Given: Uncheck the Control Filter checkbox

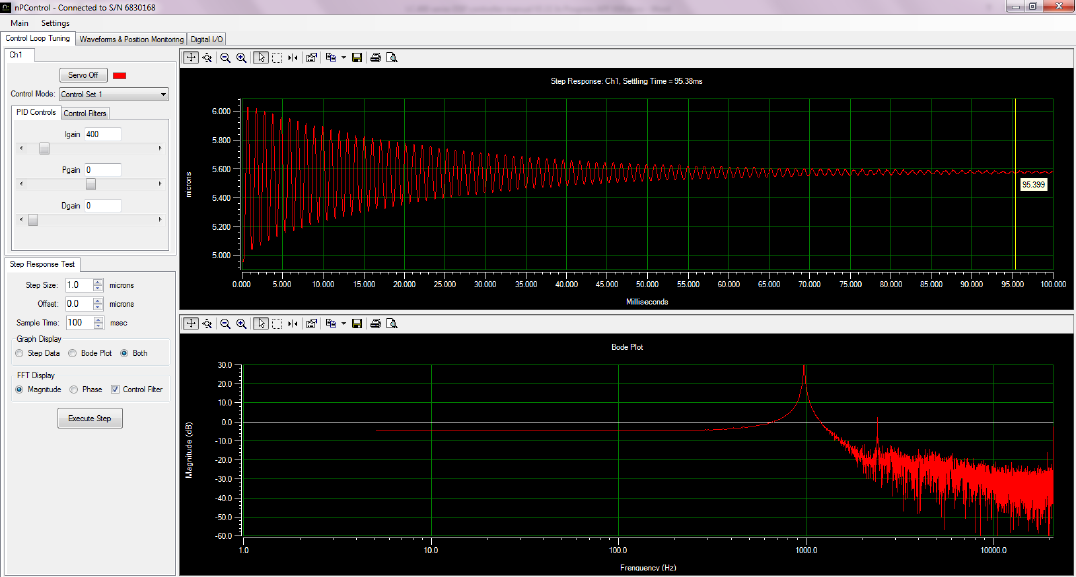Looking at the screenshot, I should click(115, 389).
